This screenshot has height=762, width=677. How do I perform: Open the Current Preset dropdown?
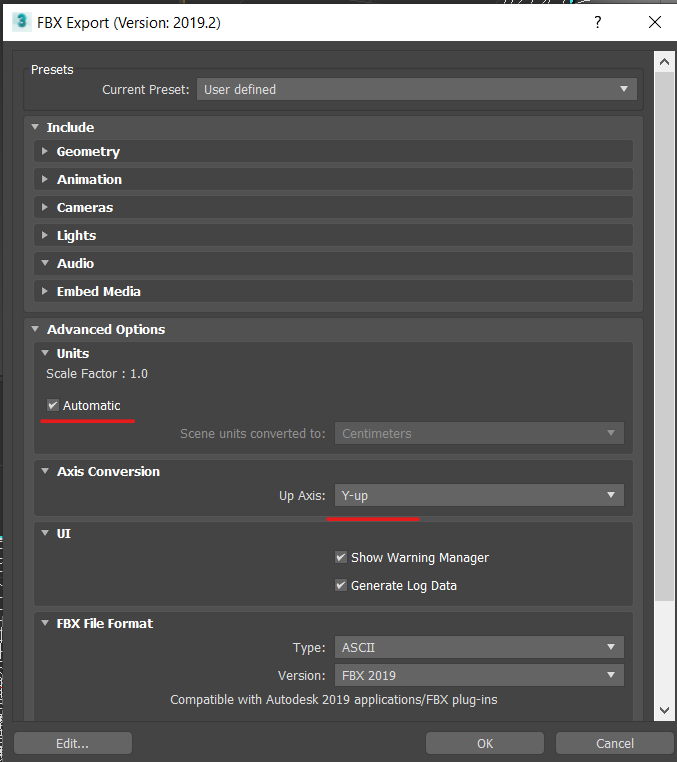tap(416, 90)
